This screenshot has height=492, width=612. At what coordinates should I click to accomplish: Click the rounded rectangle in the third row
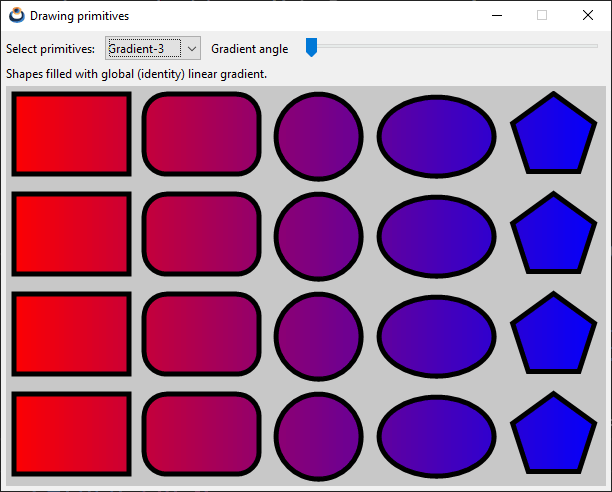(x=201, y=334)
